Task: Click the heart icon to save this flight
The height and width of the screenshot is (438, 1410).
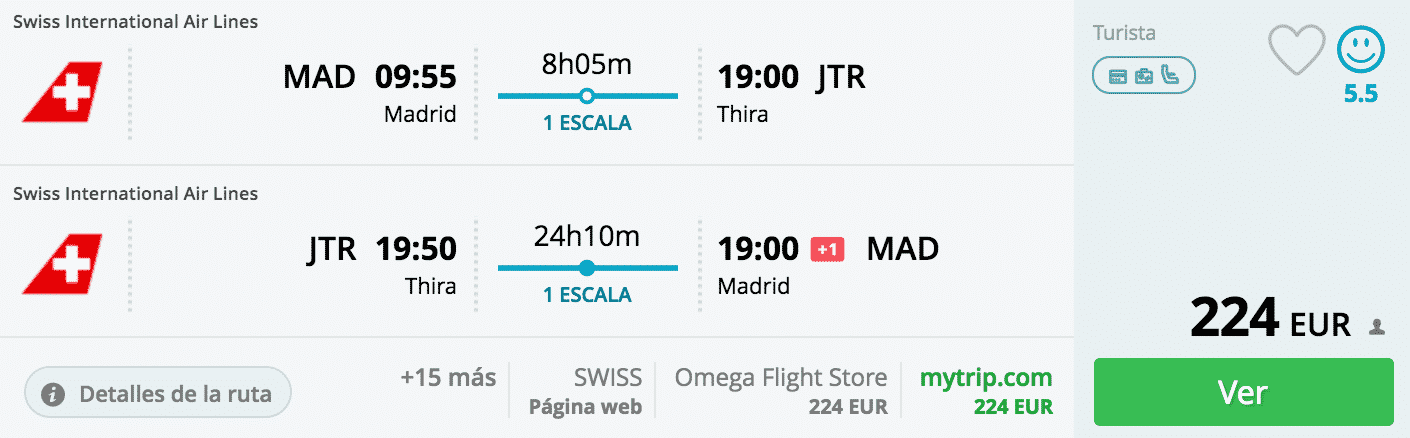Action: 1296,50
